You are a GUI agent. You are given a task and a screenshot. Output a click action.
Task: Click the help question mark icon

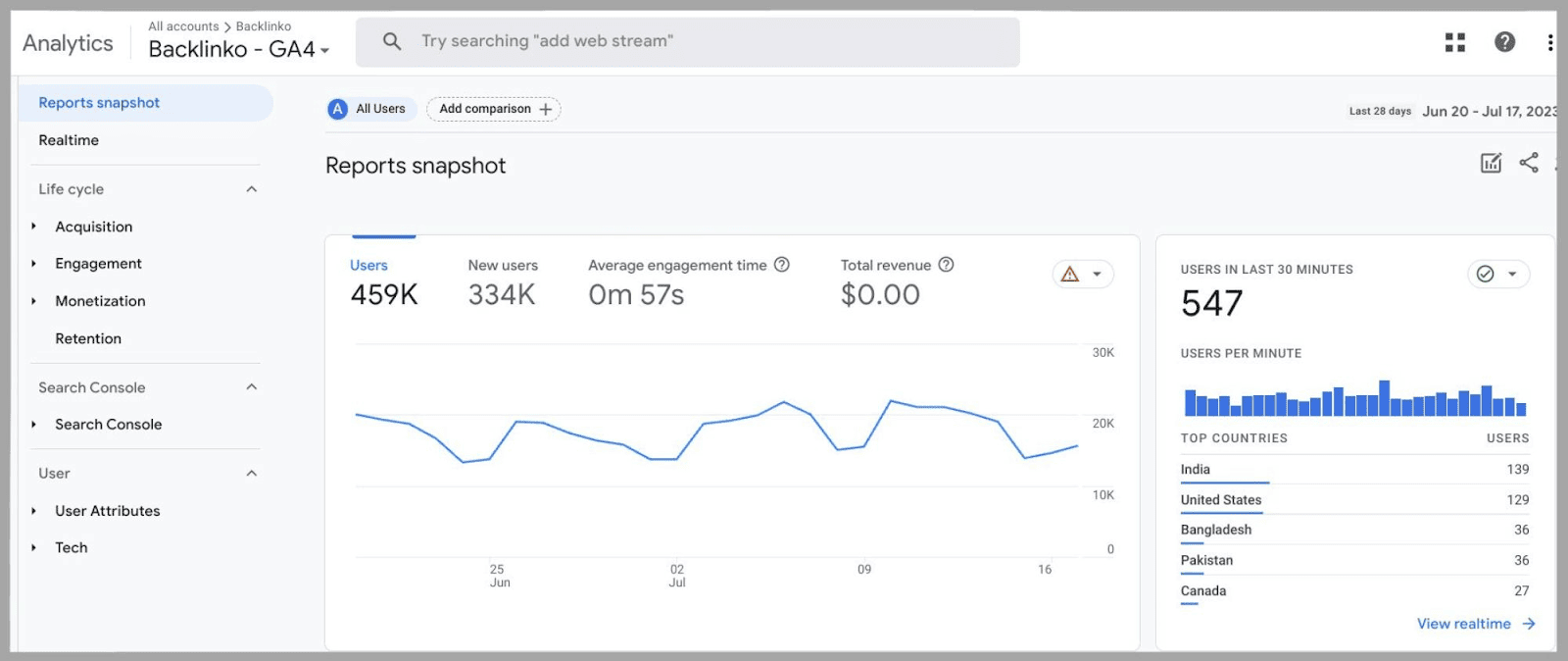1504,42
